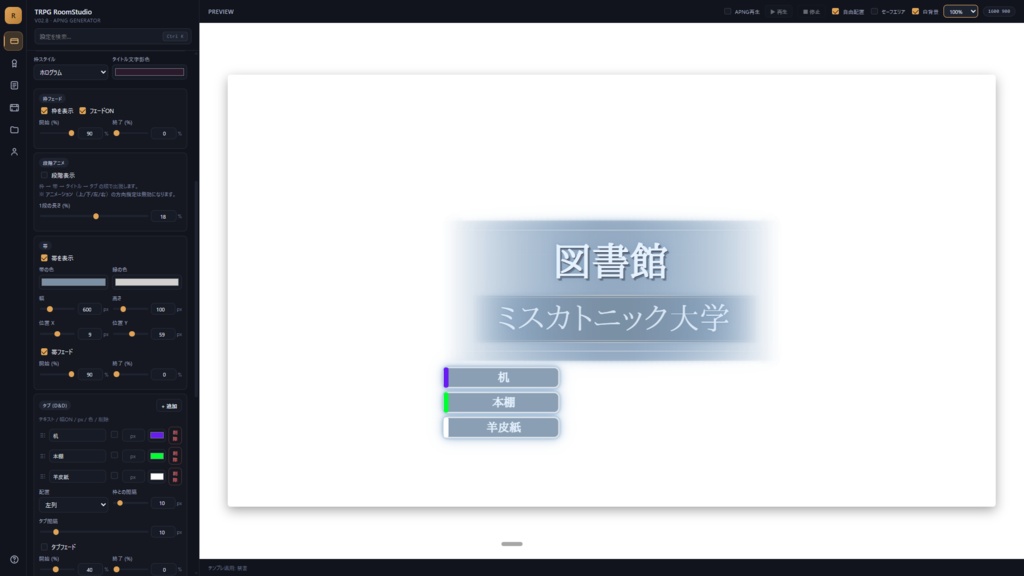Open help via the question mark icon
The image size is (1024, 576).
(14, 560)
